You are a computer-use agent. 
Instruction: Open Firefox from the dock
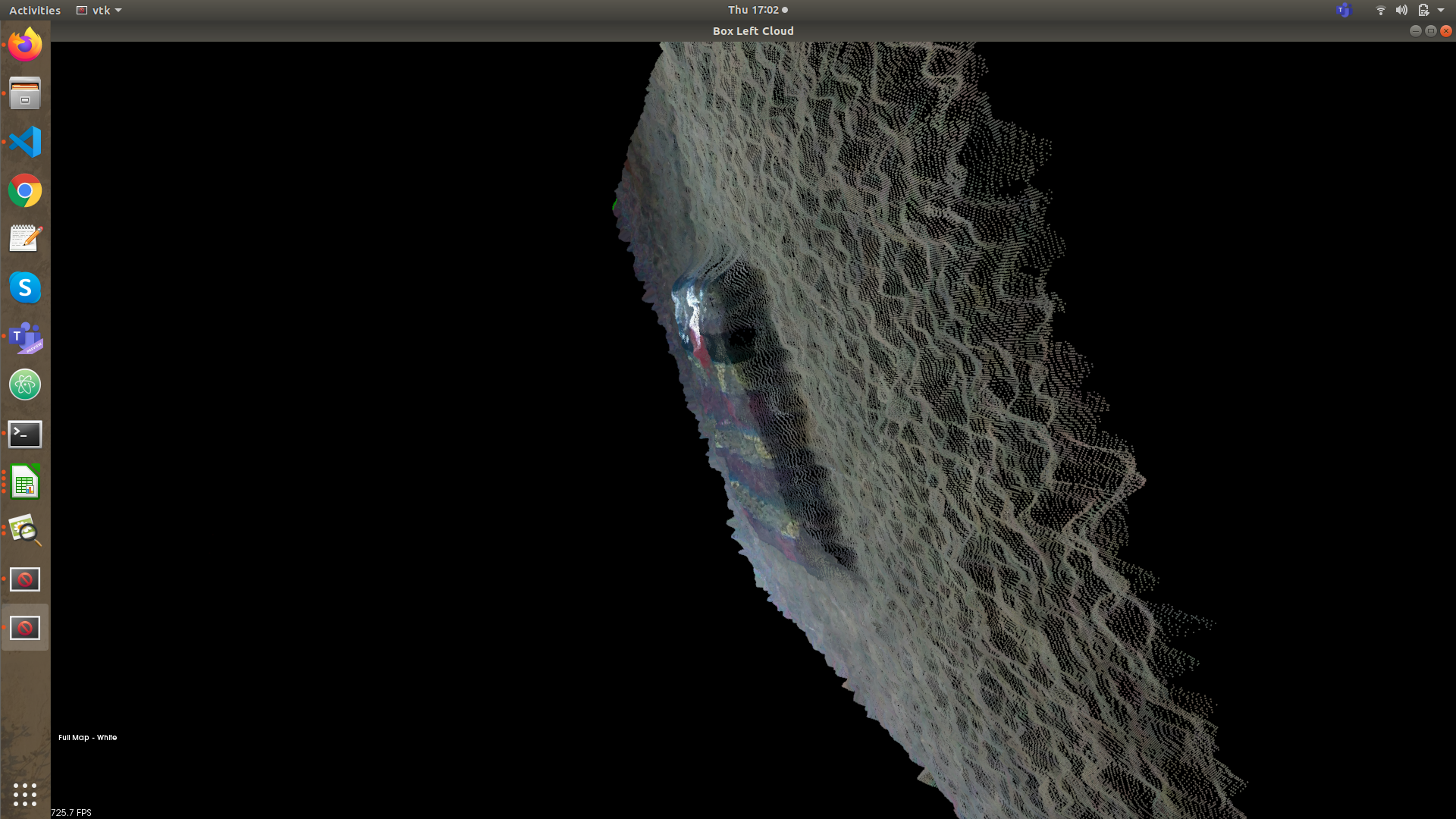(x=25, y=45)
